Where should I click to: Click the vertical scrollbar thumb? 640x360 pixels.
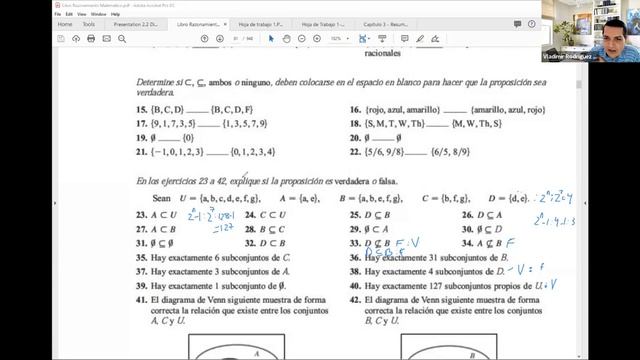579,84
